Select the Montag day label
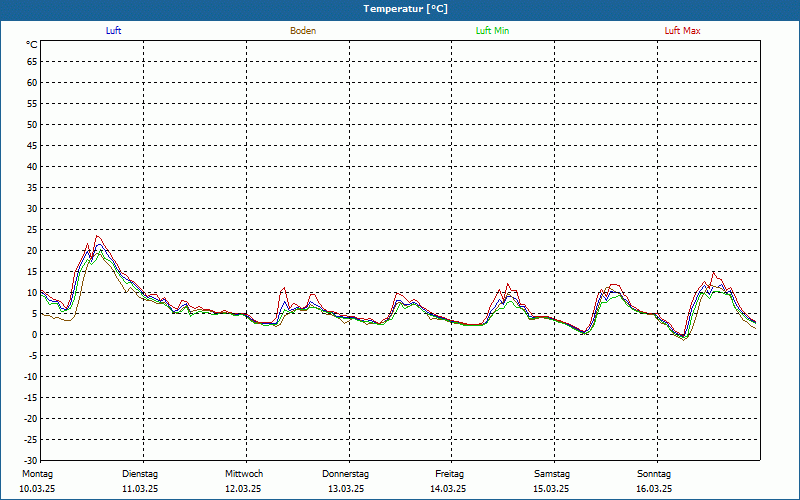 (x=37, y=474)
